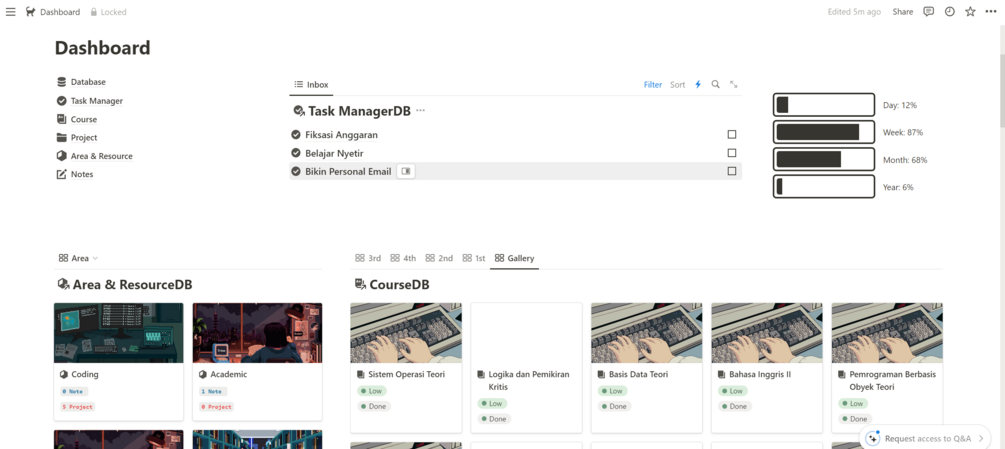Click the 5 Project tag on Coding
Viewport: 1005px width, 449px height.
[77, 407]
